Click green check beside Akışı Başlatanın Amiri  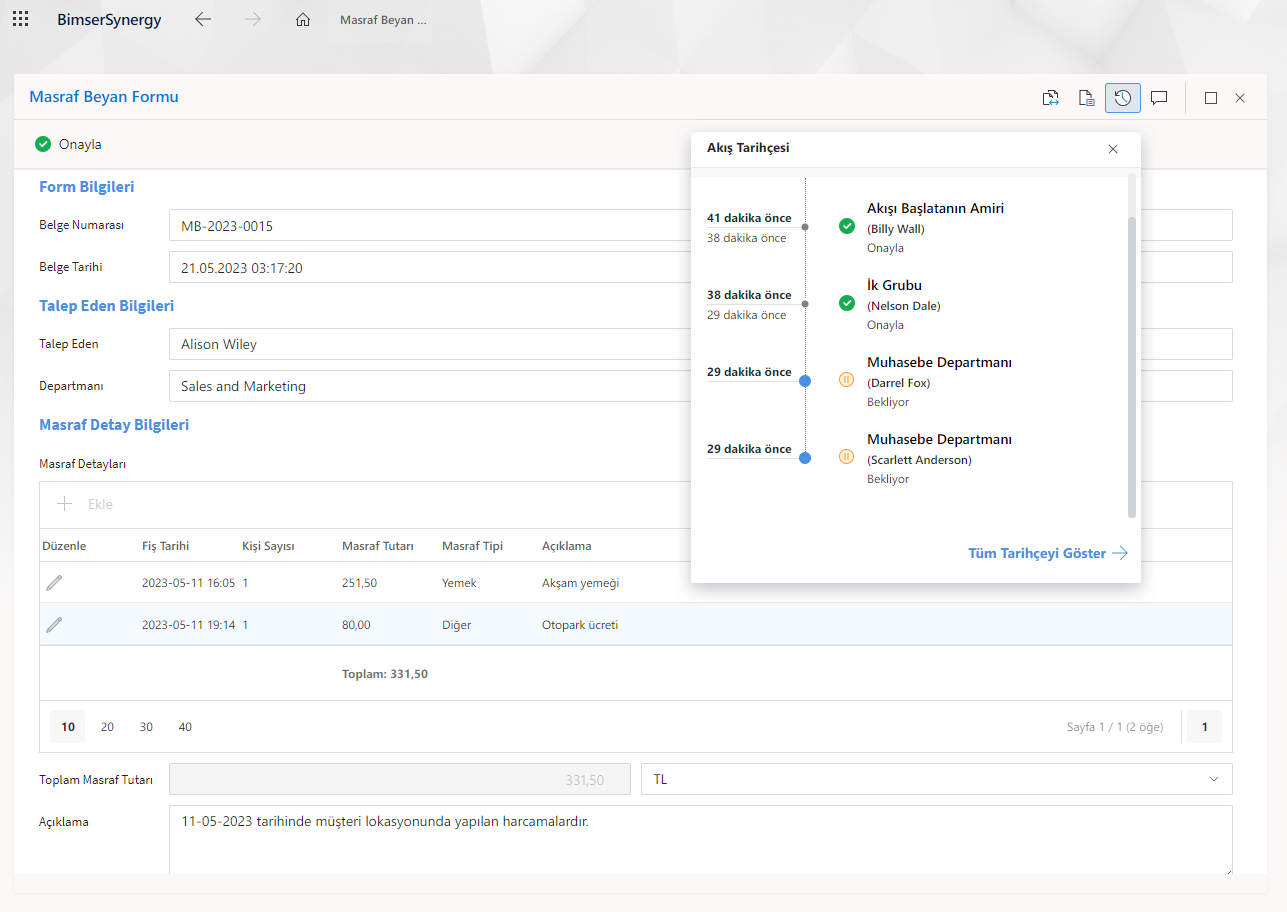click(847, 226)
